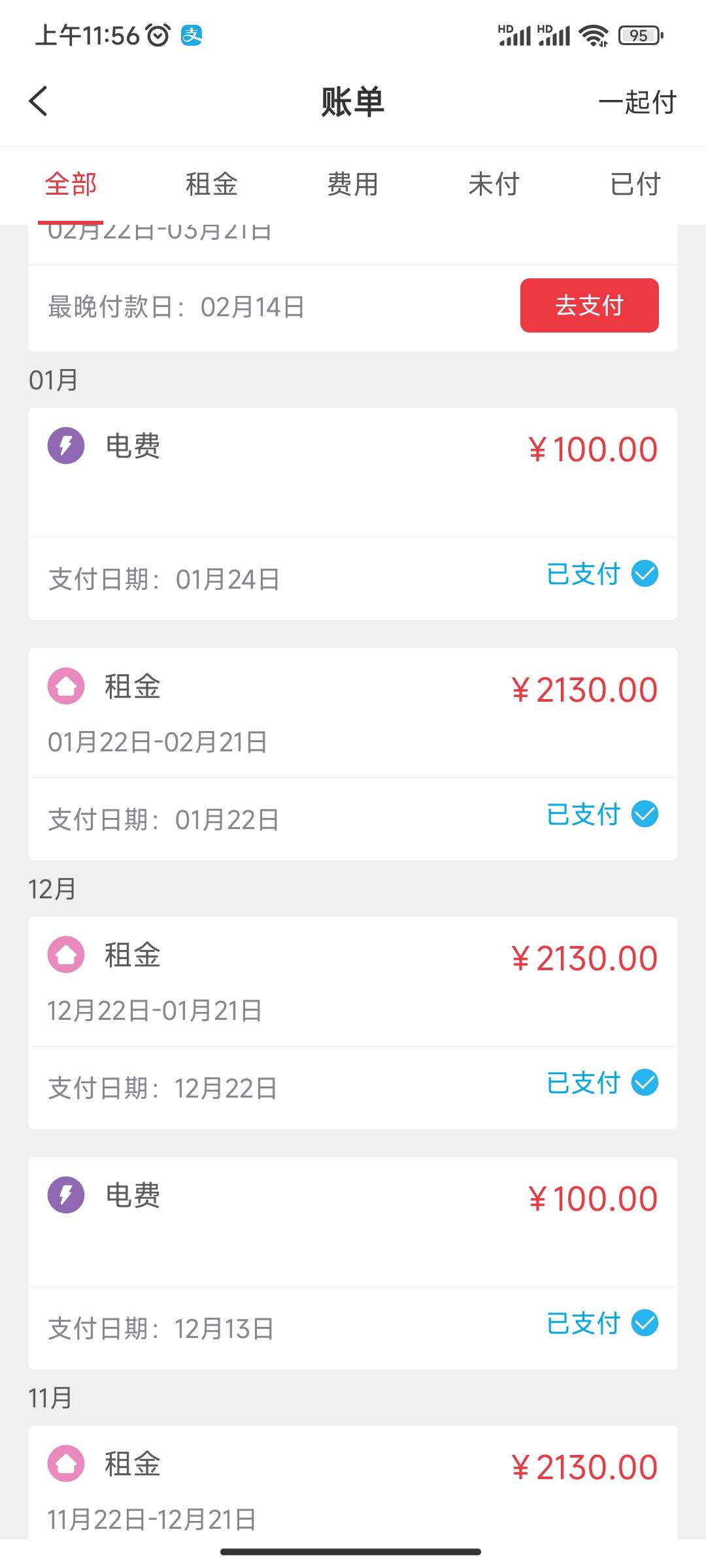Tap the December rent house icon
The width and height of the screenshot is (706, 1568).
click(66, 955)
